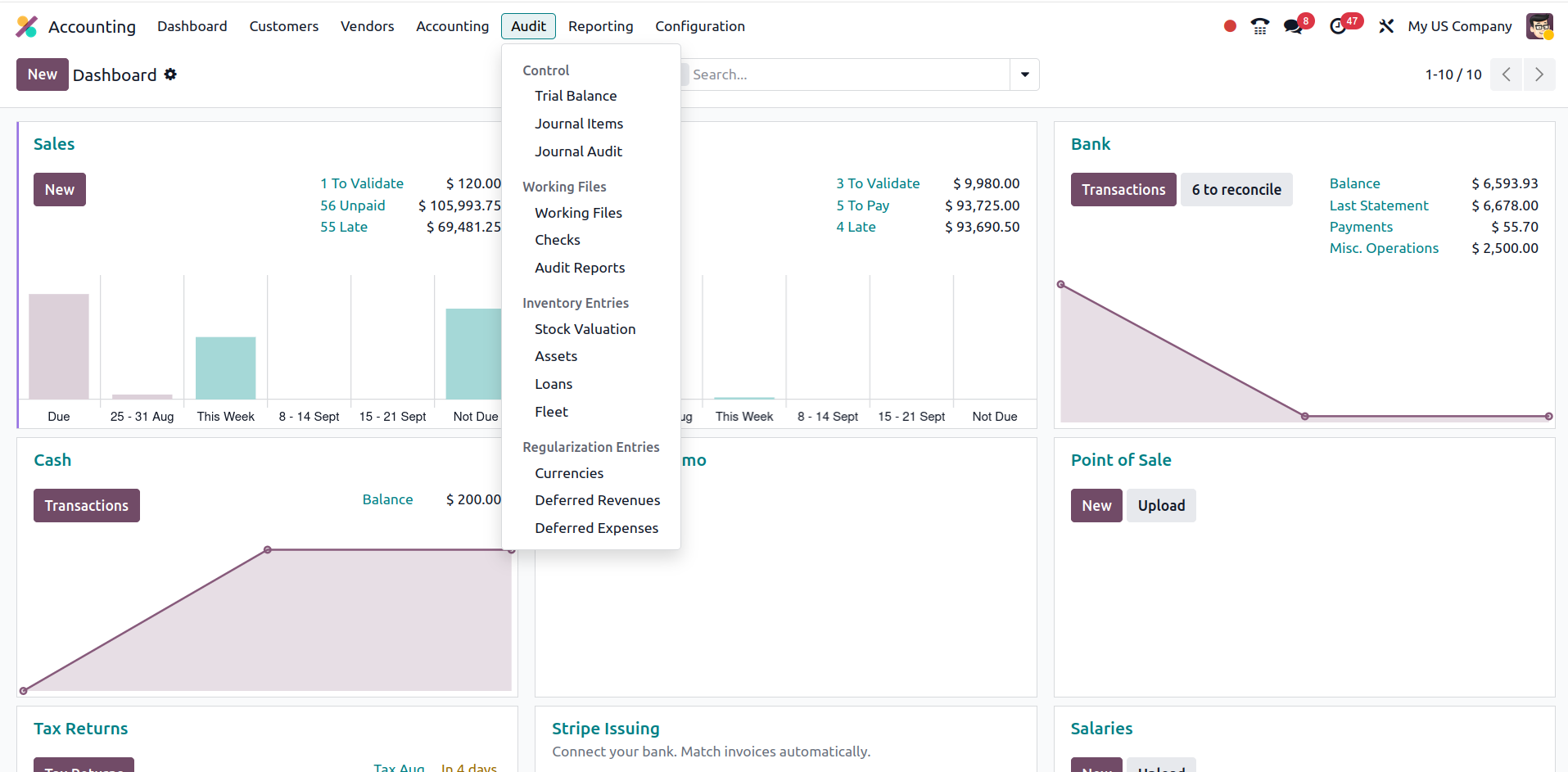Viewport: 1568px width, 772px height.
Task: Open the VoIP phone icon
Action: (x=1259, y=26)
